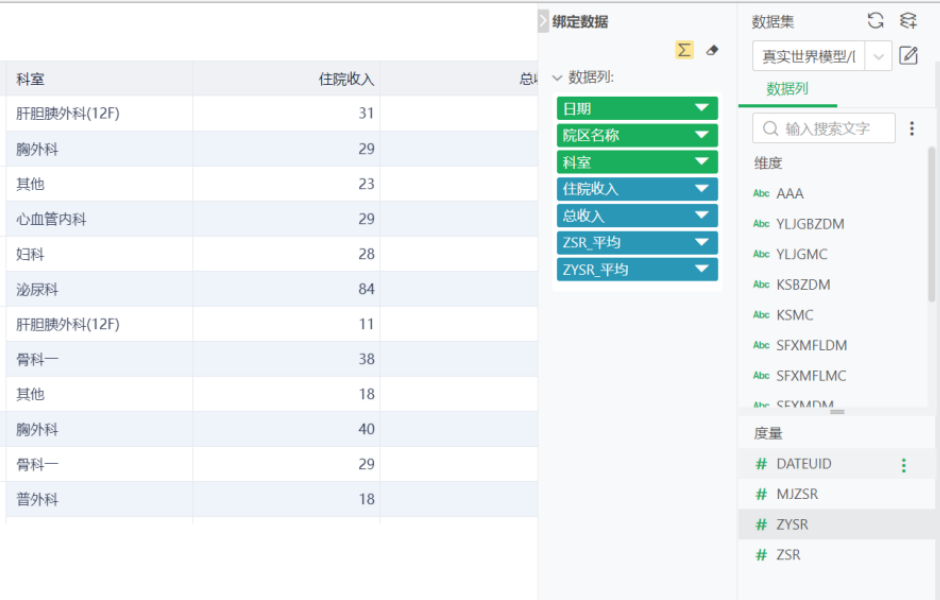
Task: Toggle the yellow sigma aggregation icon
Action: pos(684,50)
